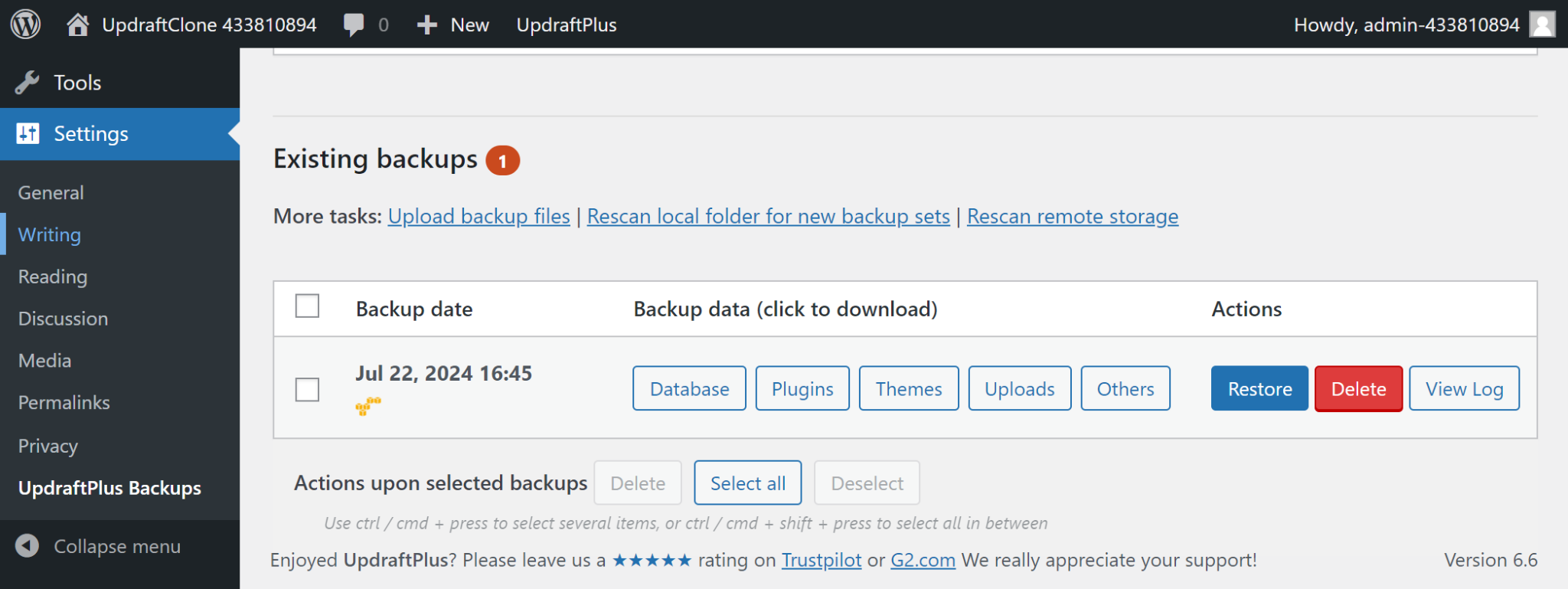Download the Database backup file
The image size is (1568, 589).
pos(689,389)
